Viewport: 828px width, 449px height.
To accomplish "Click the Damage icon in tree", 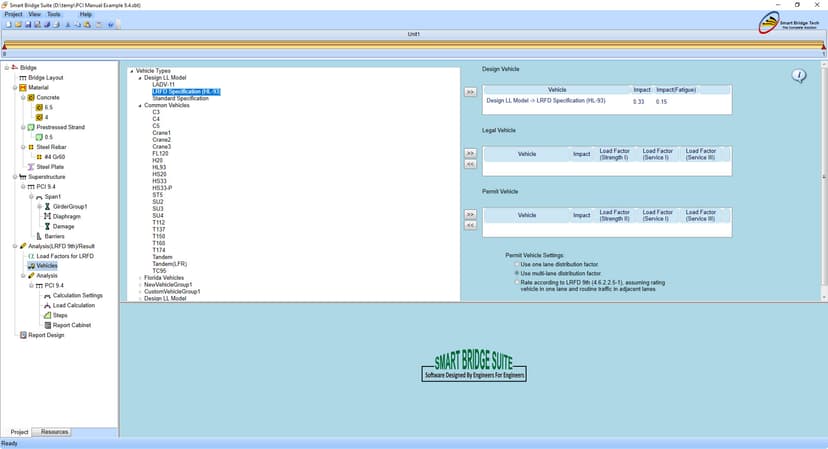I will tap(48, 227).
